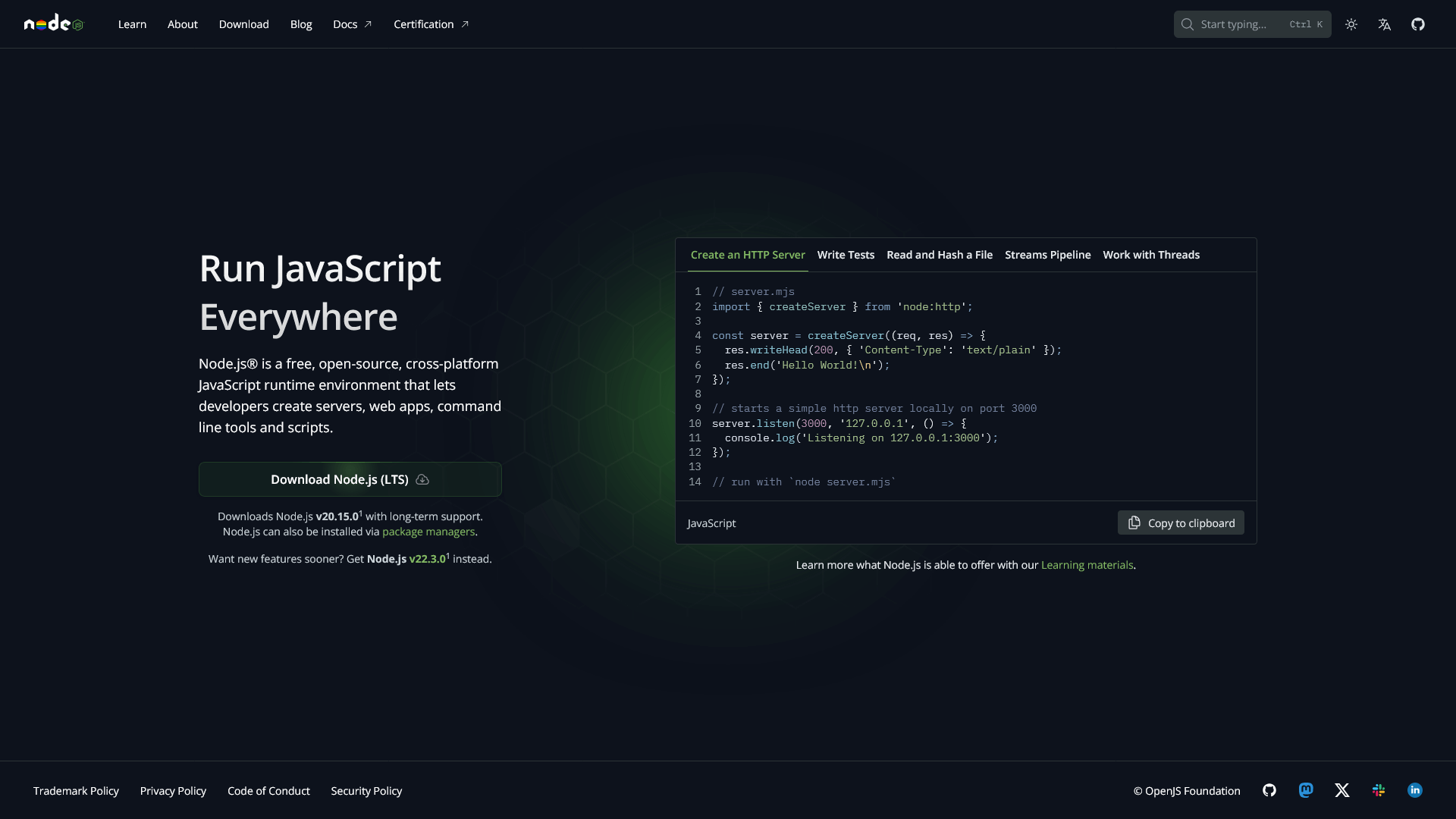
Task: Open the X (Twitter) icon in the footer
Action: click(1342, 790)
